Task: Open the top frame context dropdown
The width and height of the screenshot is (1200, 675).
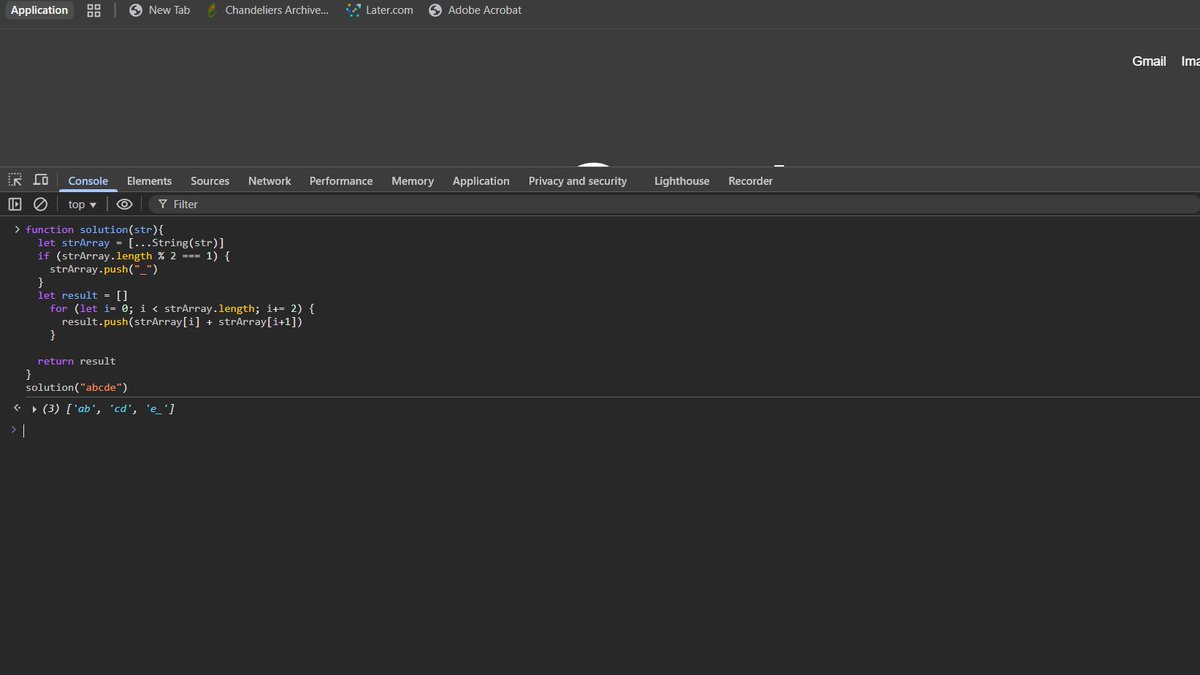Action: (x=80, y=203)
